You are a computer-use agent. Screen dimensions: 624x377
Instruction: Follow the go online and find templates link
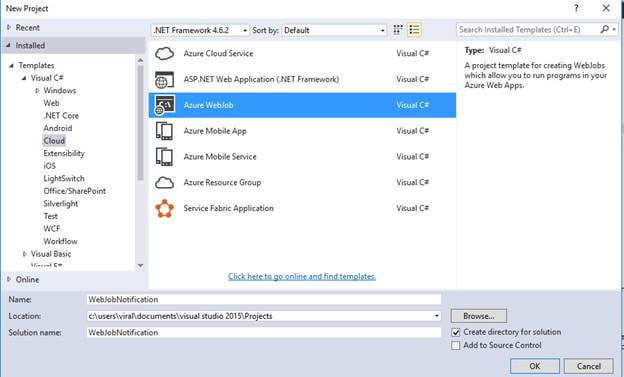pyautogui.click(x=302, y=276)
